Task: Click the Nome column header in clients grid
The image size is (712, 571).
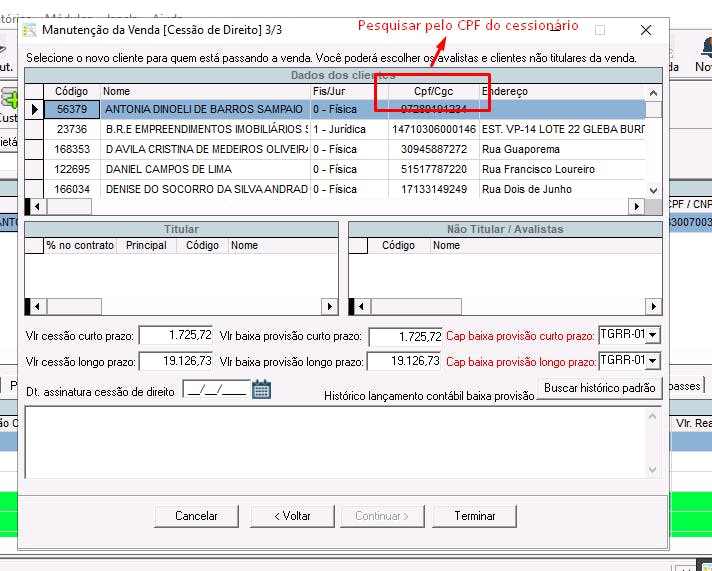Action: tap(205, 91)
